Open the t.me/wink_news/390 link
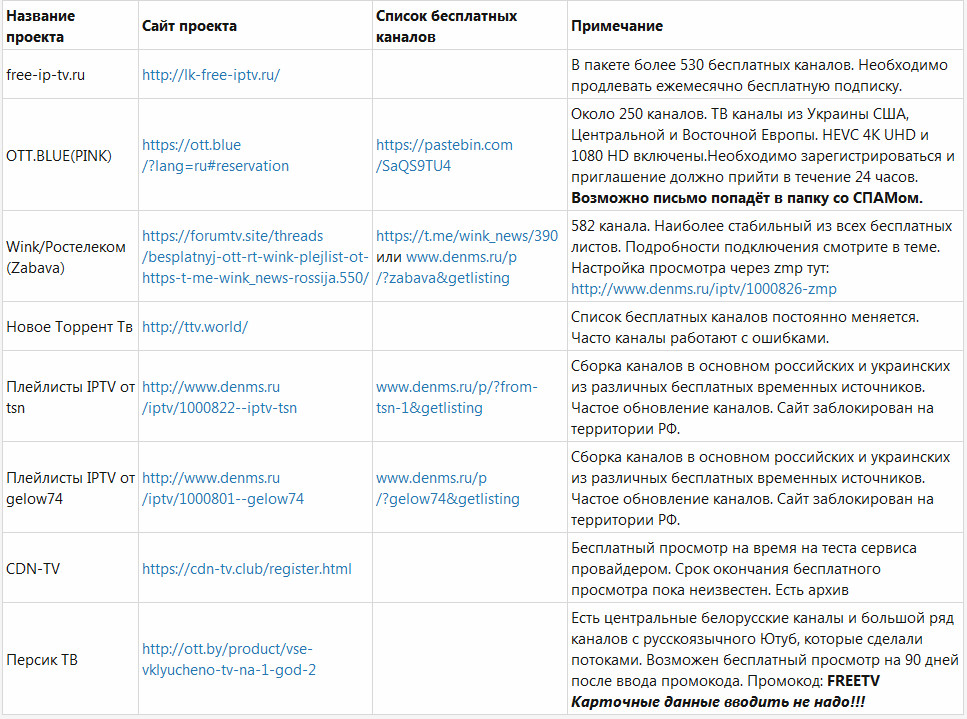The height and width of the screenshot is (719, 967). pos(467,236)
